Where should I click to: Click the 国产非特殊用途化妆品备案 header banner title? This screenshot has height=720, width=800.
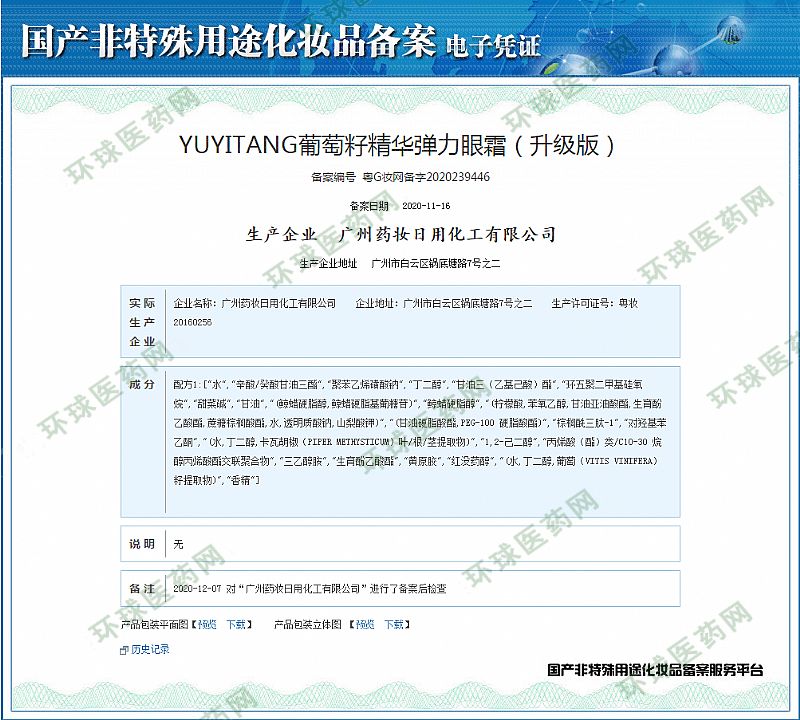point(228,43)
